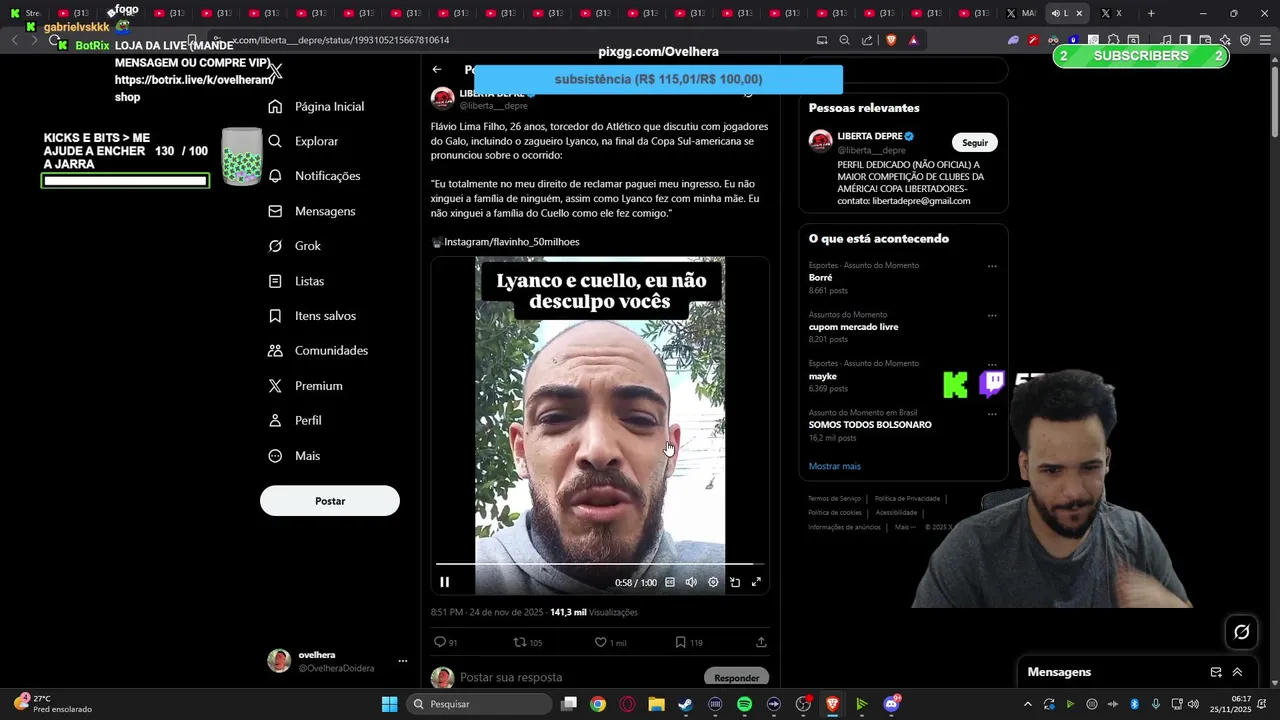The image size is (1280, 720).
Task: Open Grok in the sidebar
Action: coord(295,246)
